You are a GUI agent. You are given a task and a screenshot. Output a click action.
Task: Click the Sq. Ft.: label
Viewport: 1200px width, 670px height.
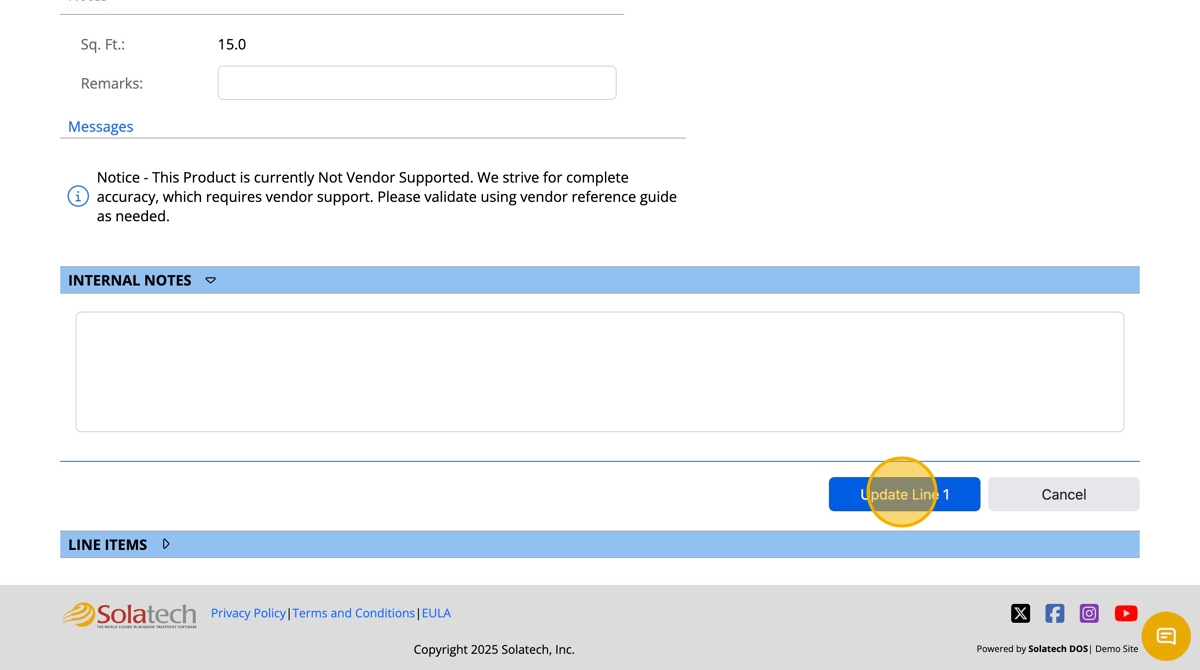tap(103, 44)
